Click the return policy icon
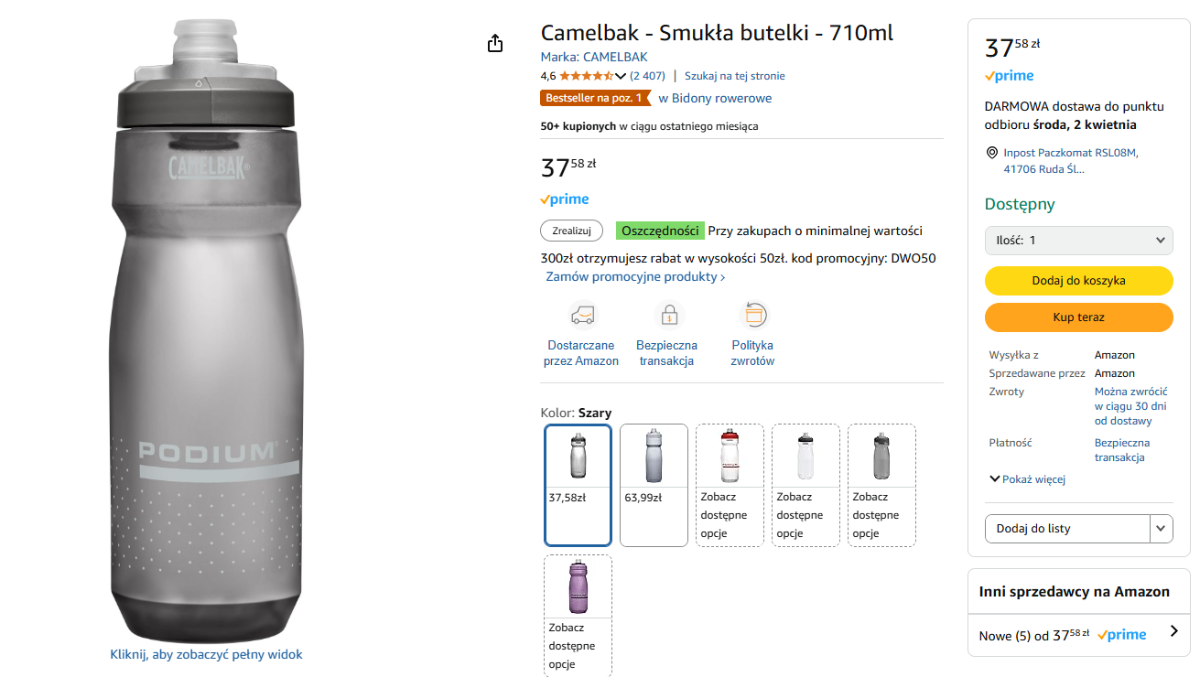This screenshot has height=677, width=1200. click(x=753, y=315)
